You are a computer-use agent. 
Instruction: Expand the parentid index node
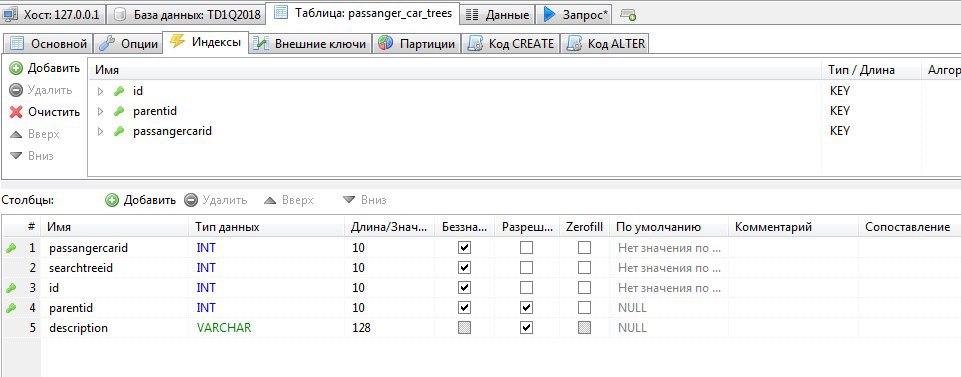[101, 112]
